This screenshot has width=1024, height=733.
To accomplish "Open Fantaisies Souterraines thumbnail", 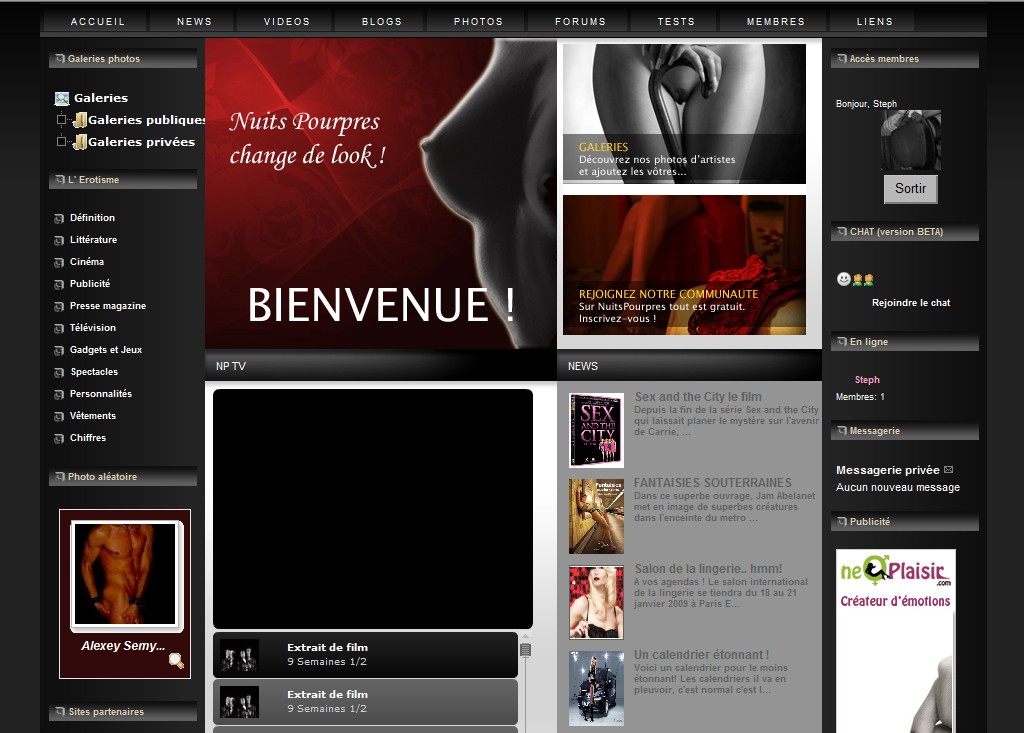I will (596, 516).
